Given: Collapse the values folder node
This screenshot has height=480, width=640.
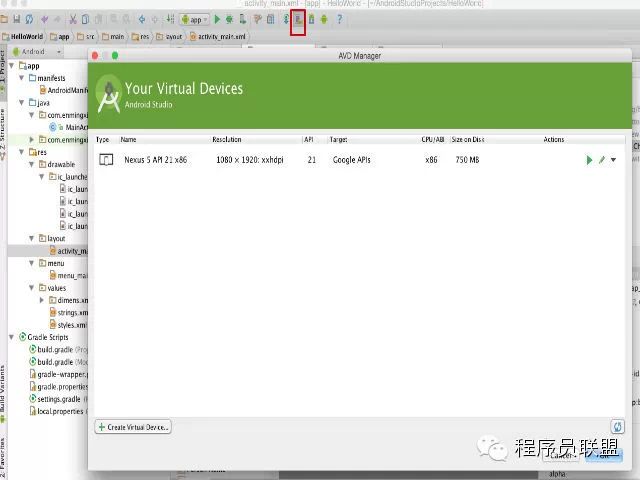Looking at the screenshot, I should [x=31, y=288].
